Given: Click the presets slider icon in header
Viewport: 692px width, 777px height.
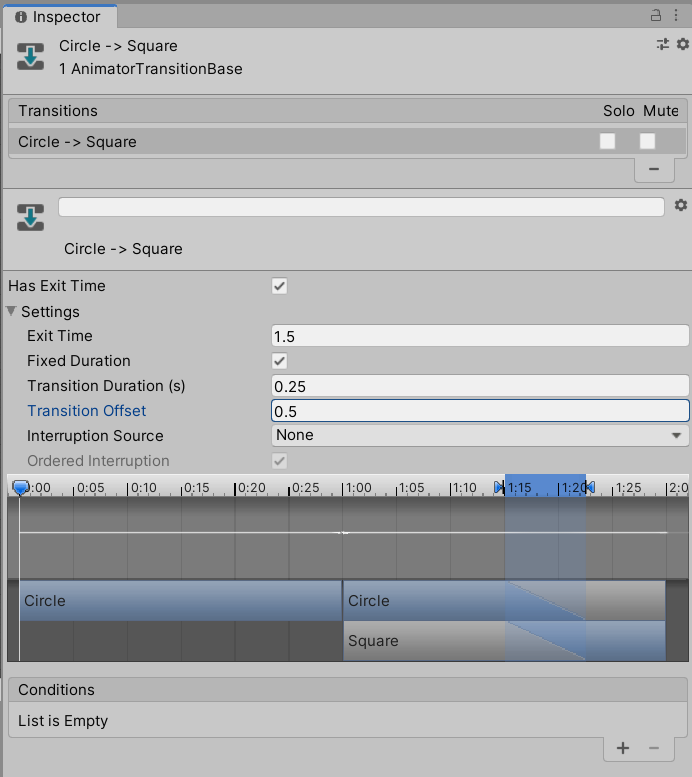Looking at the screenshot, I should pos(662,44).
